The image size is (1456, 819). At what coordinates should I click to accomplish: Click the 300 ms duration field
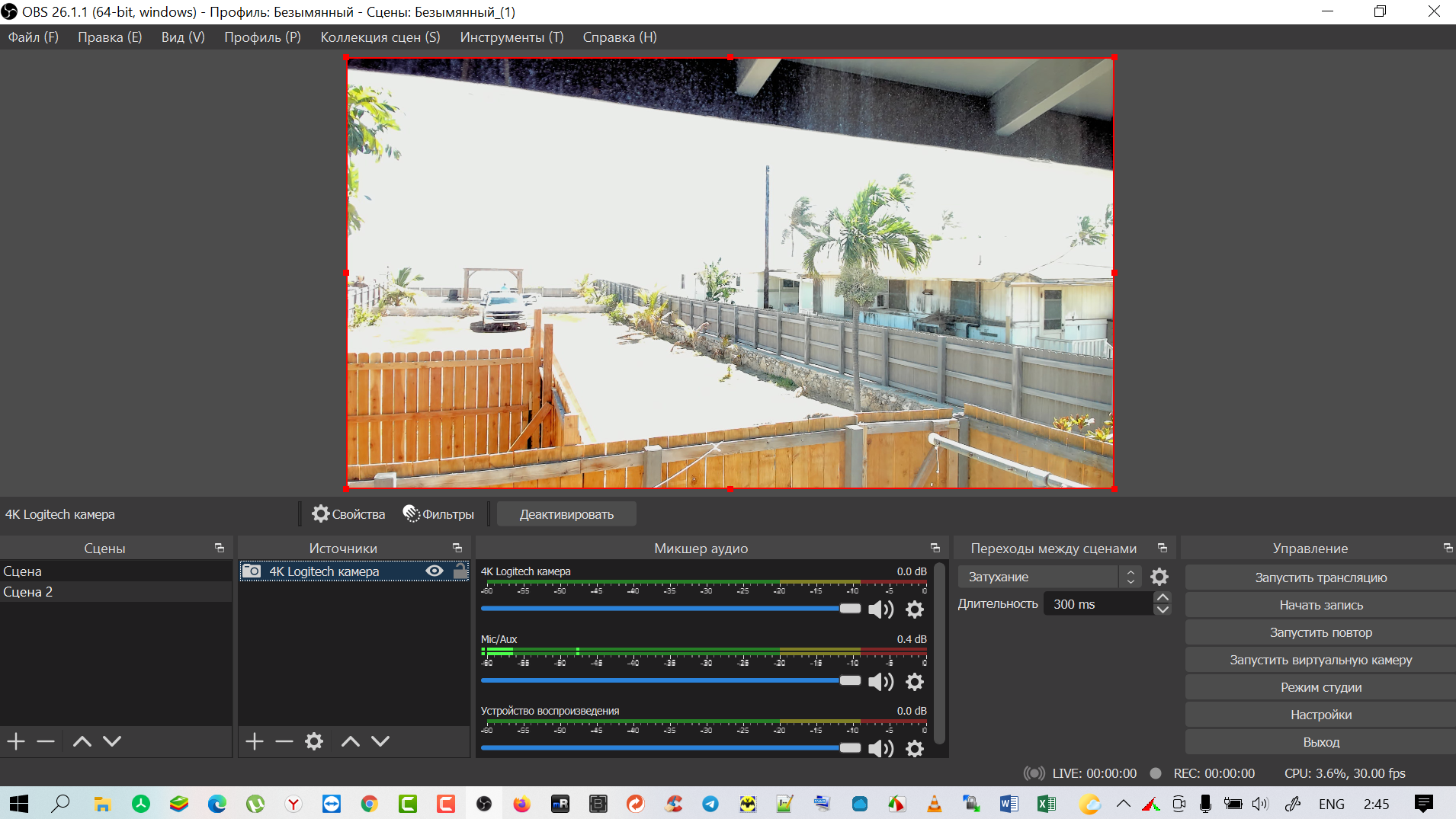(1098, 604)
